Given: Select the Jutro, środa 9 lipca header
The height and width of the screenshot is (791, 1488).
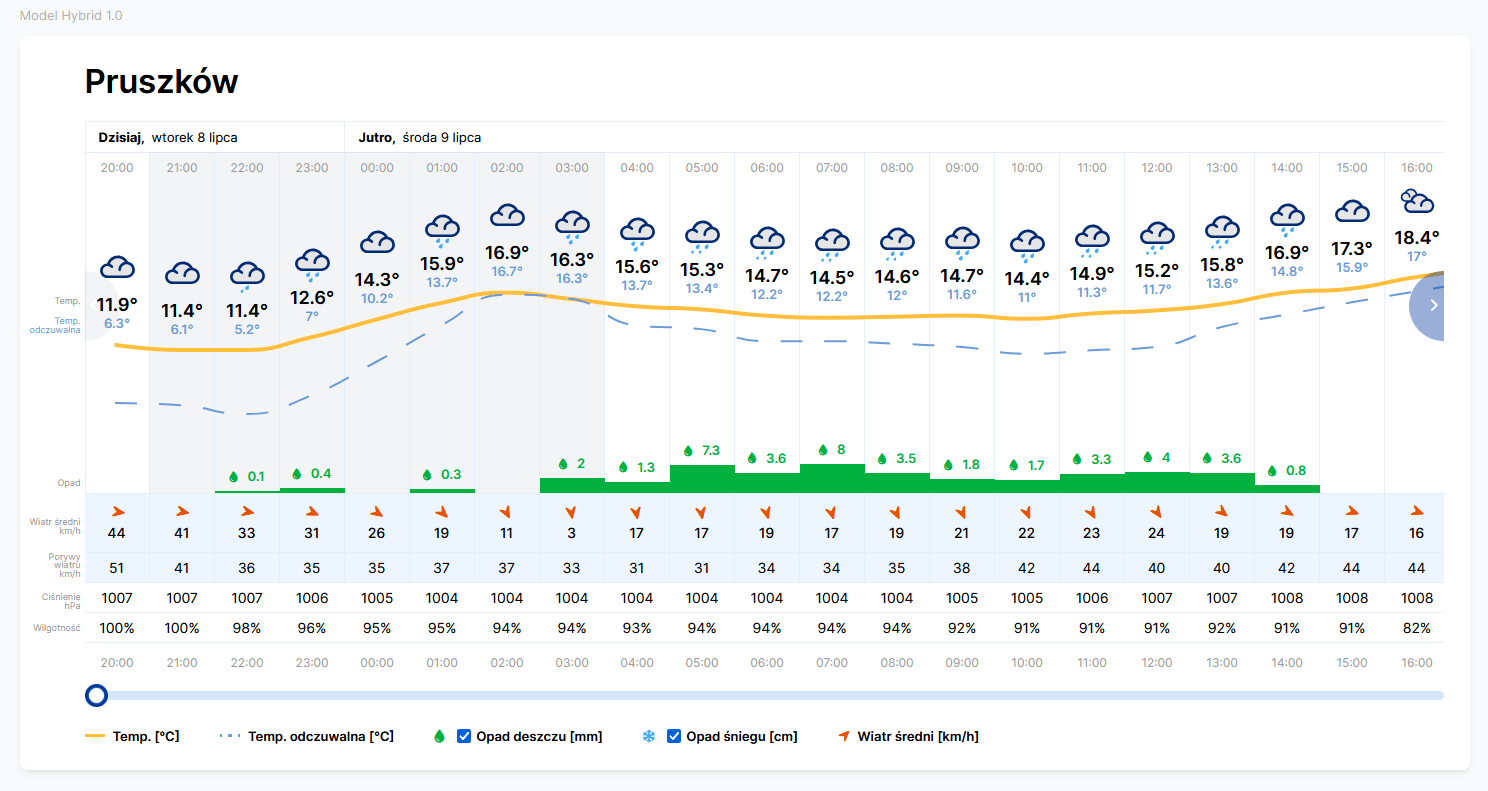Looking at the screenshot, I should click(420, 137).
